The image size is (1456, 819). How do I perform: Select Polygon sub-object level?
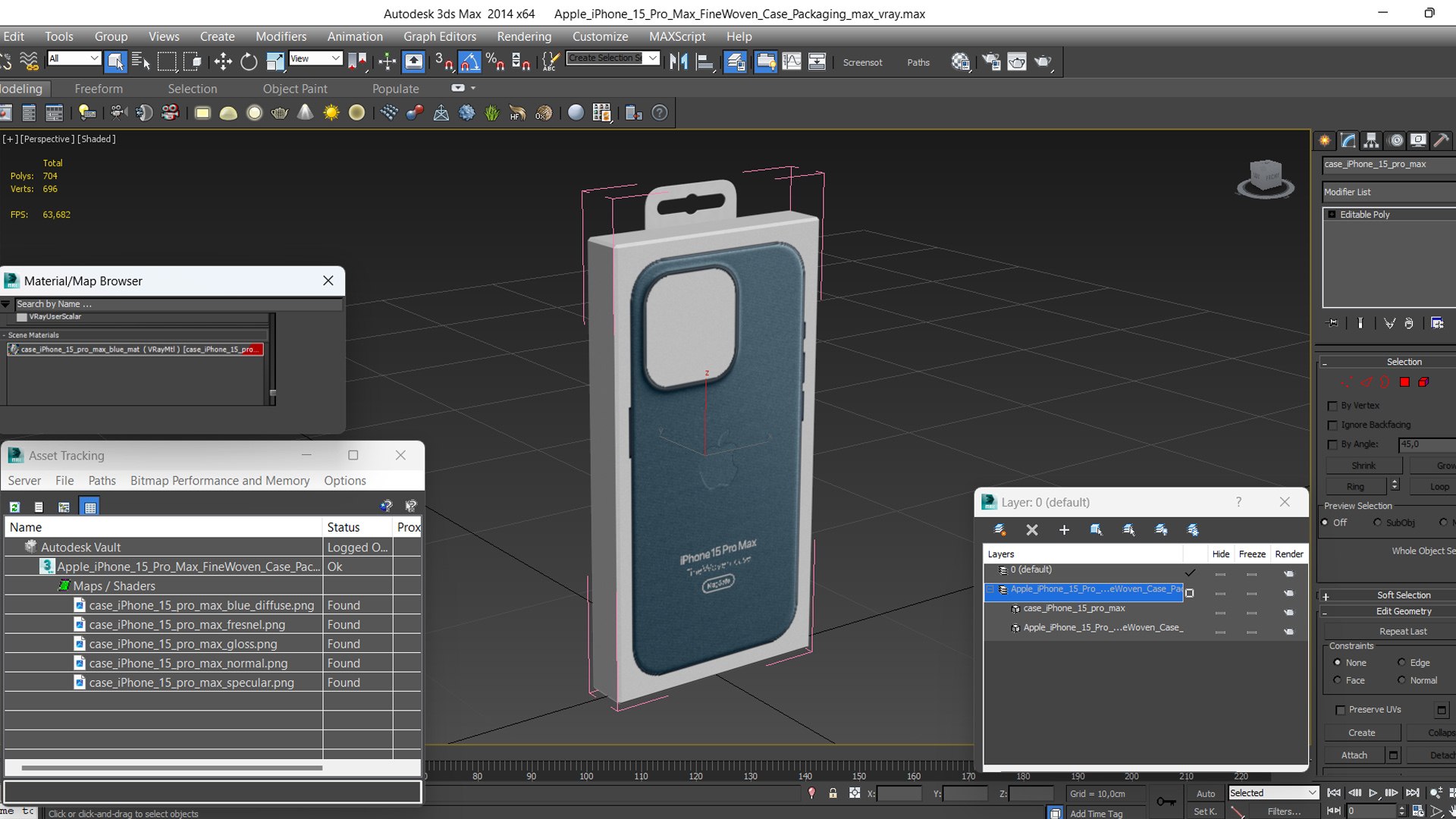click(x=1404, y=382)
